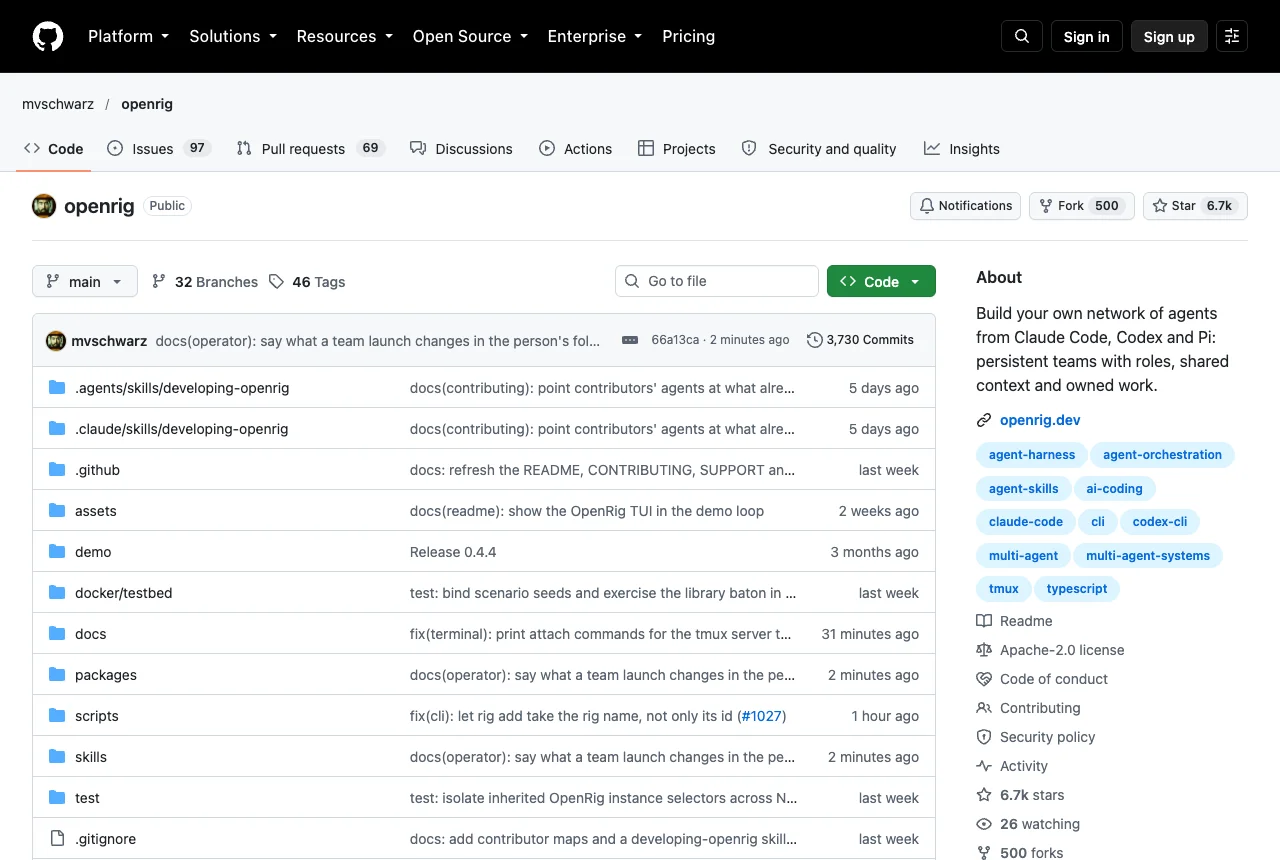This screenshot has width=1280, height=860.
Task: Open the Notifications button
Action: (x=965, y=206)
